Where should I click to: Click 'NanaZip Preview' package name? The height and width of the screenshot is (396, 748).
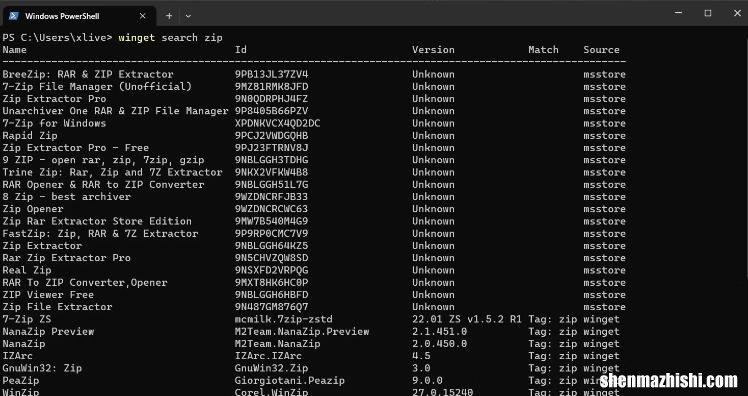pos(48,332)
